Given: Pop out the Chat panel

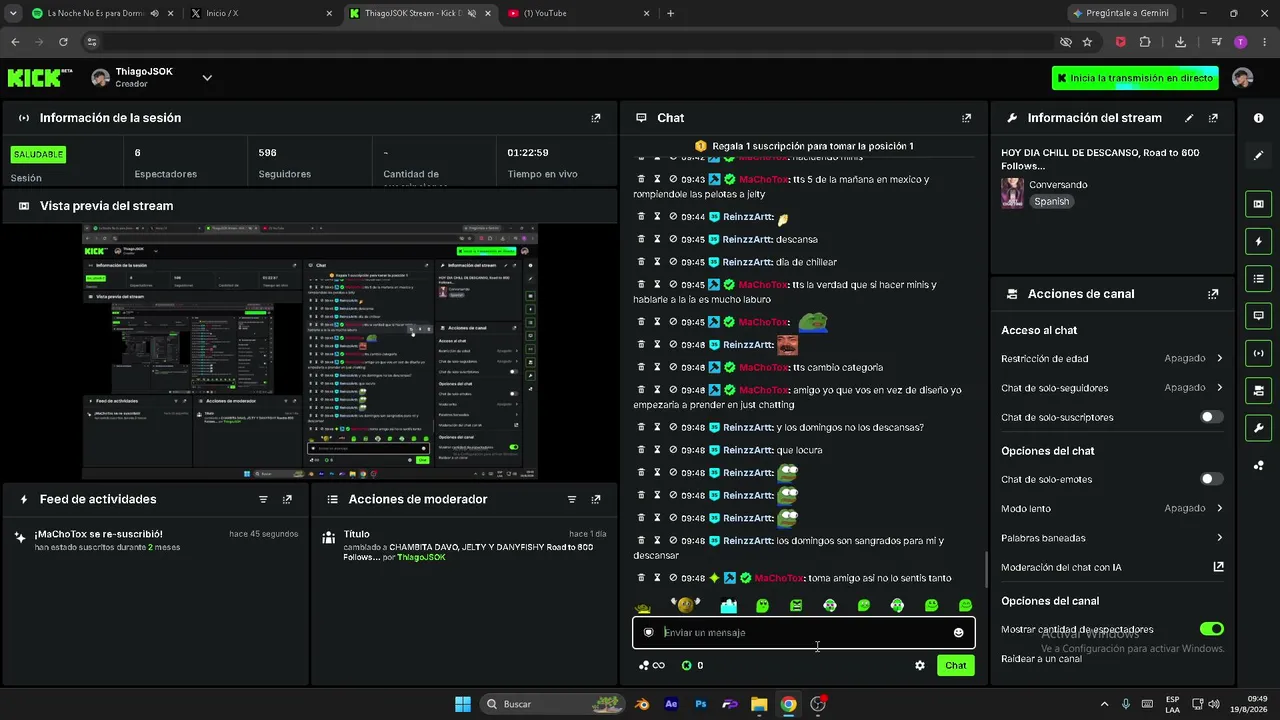Looking at the screenshot, I should coord(966,118).
